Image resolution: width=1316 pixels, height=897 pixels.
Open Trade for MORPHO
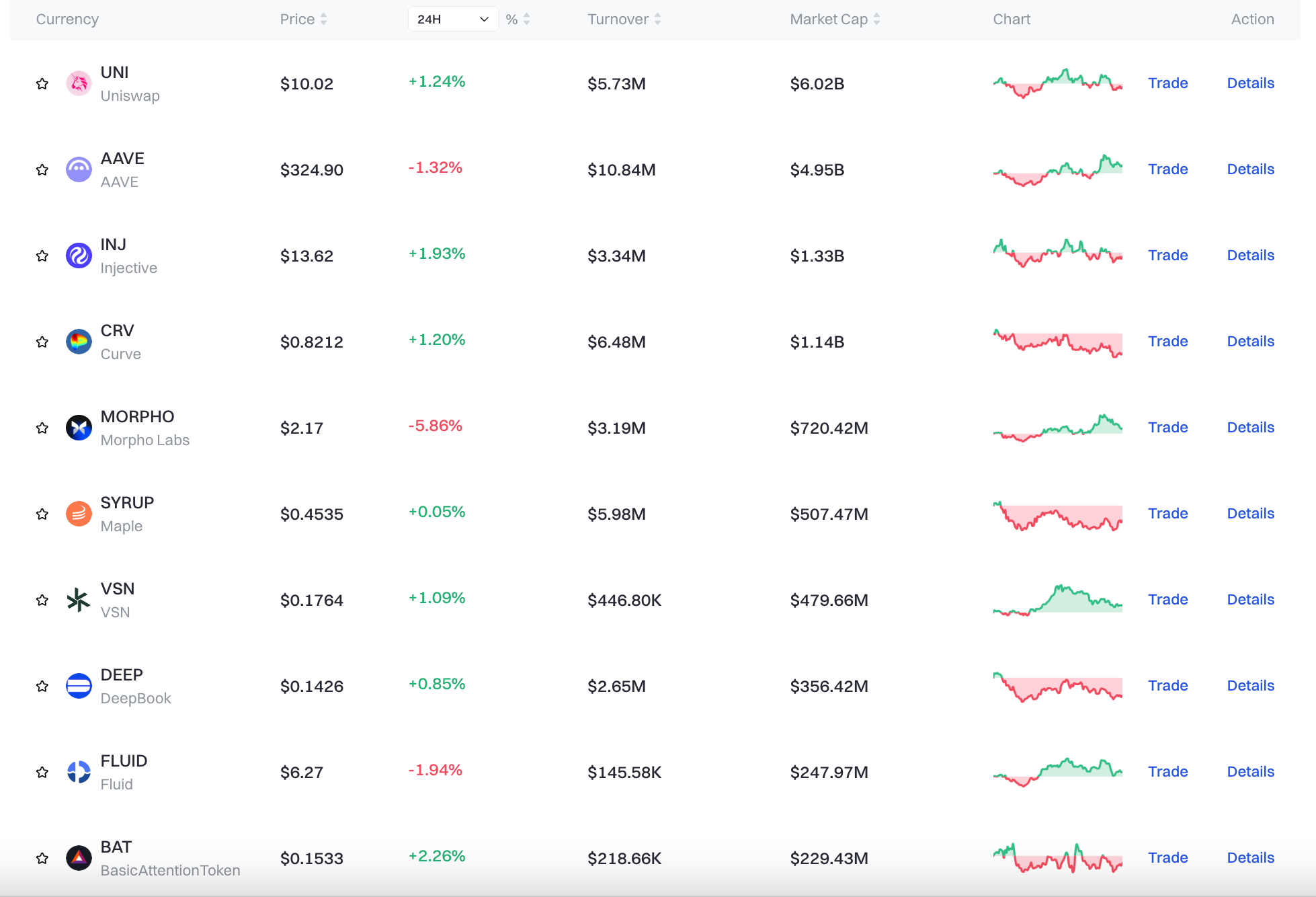click(1167, 428)
